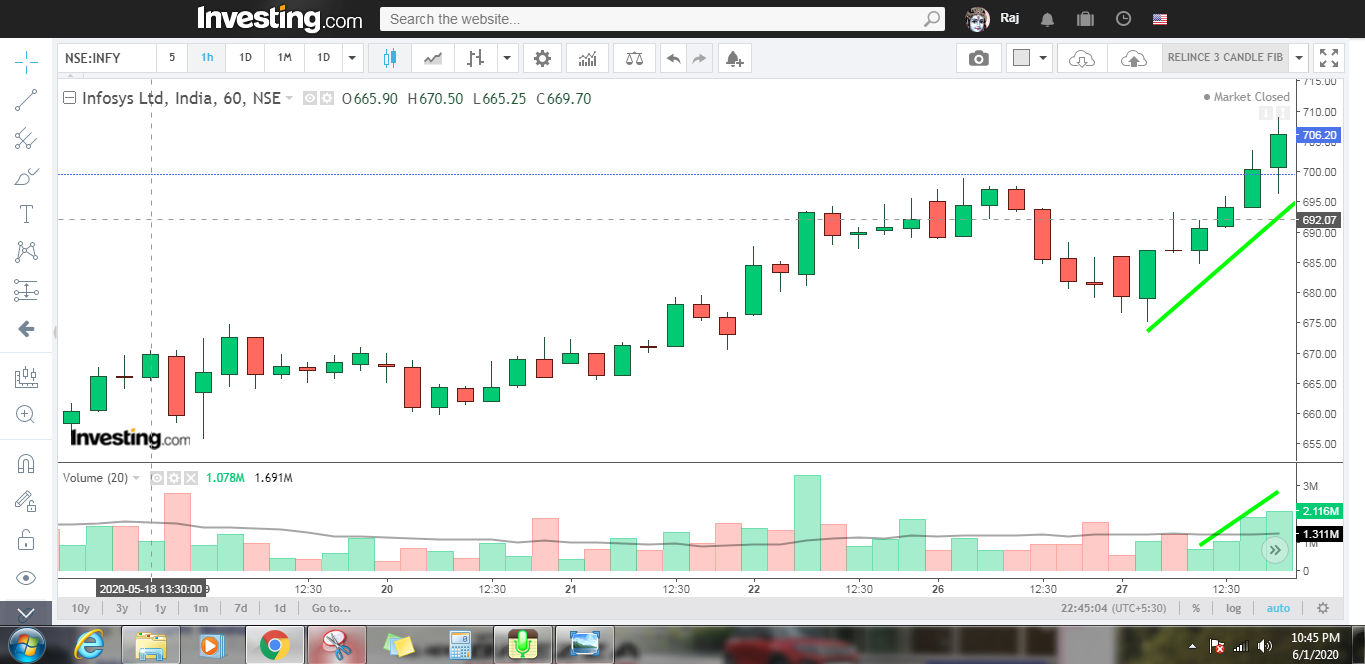Set range to 10y

80,608
